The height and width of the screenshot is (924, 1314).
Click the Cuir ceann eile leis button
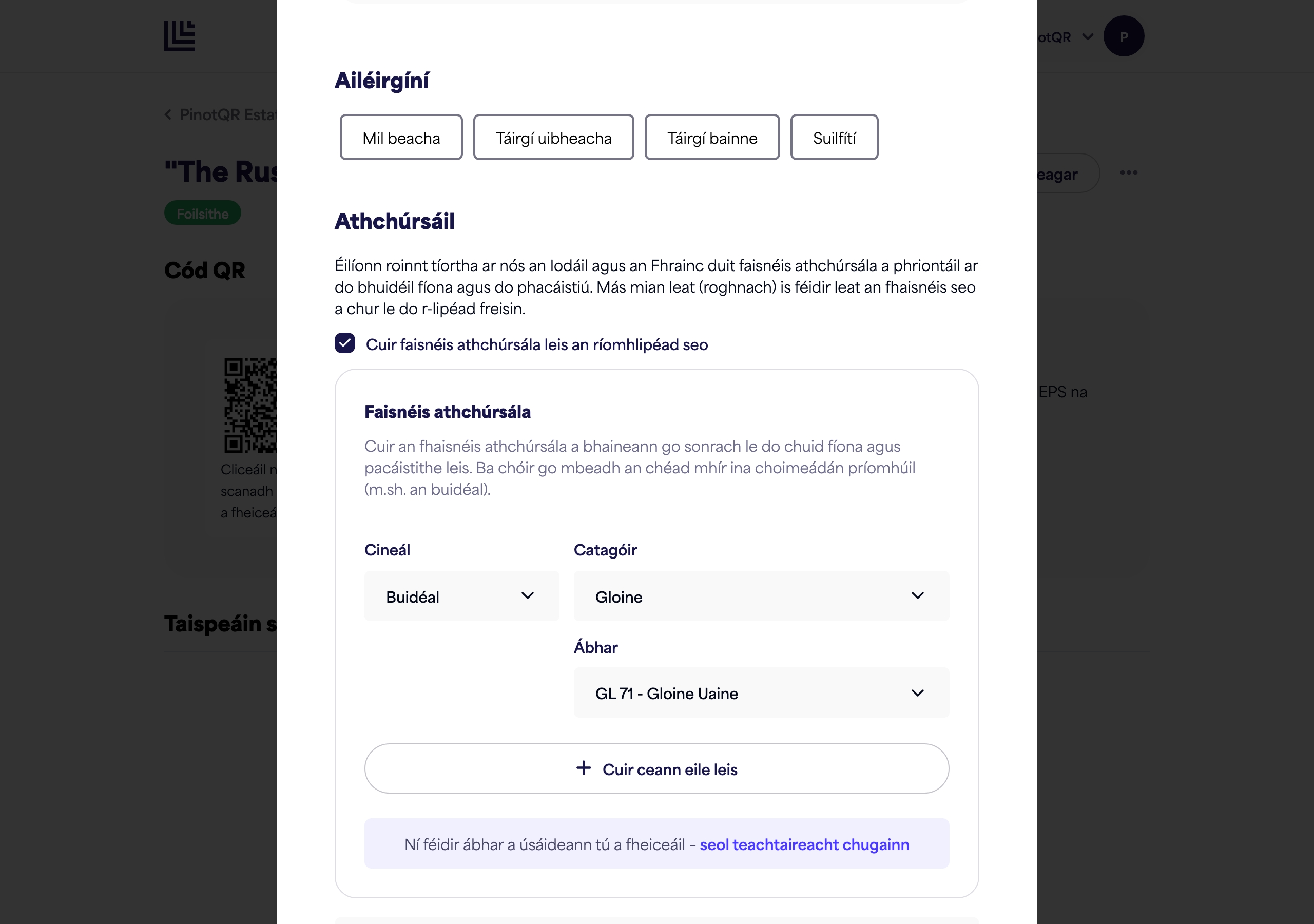click(657, 769)
